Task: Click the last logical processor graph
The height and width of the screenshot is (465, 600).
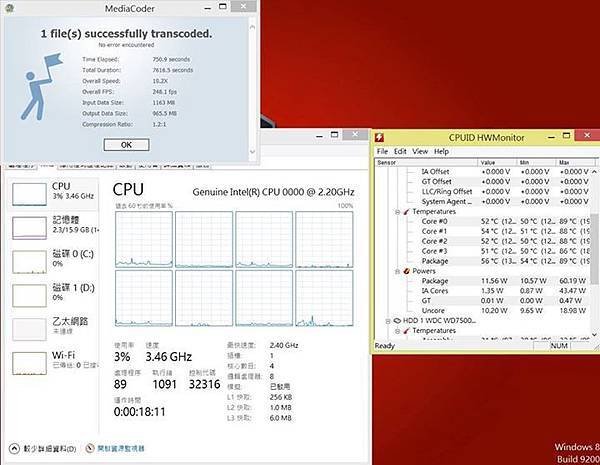Action: [x=324, y=298]
